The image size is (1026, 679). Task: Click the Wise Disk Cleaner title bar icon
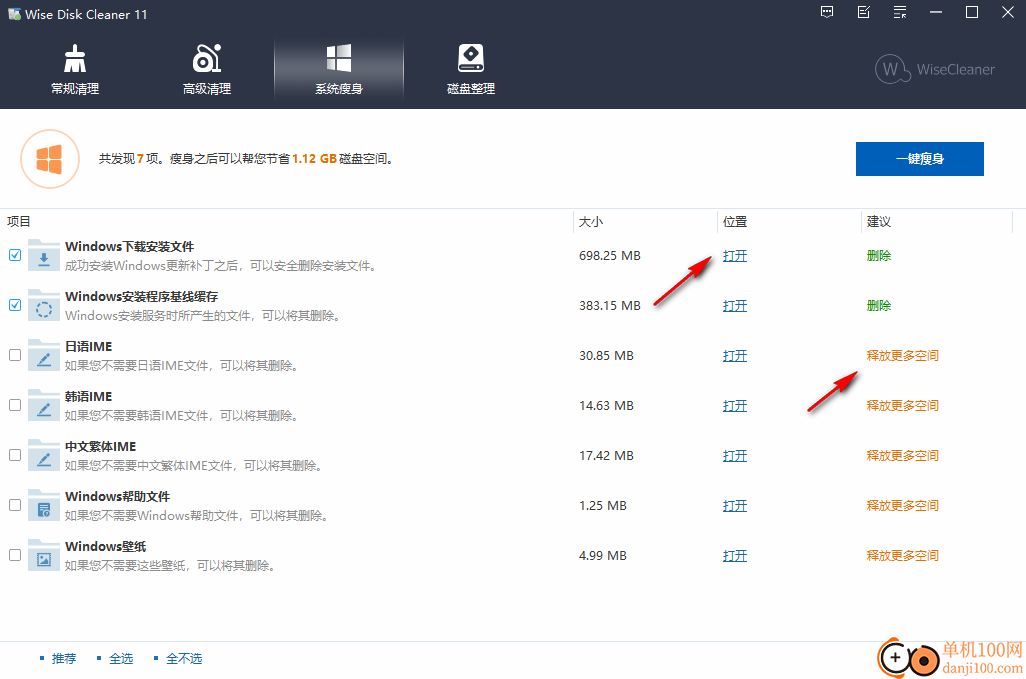click(14, 14)
